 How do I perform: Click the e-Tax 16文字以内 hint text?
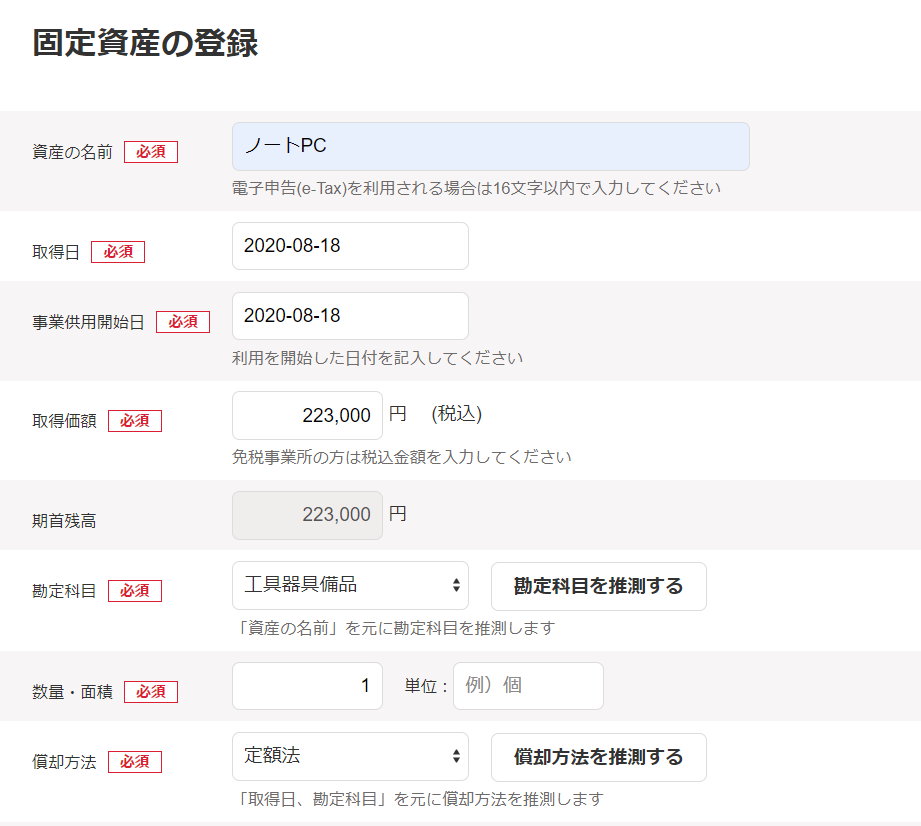point(476,189)
